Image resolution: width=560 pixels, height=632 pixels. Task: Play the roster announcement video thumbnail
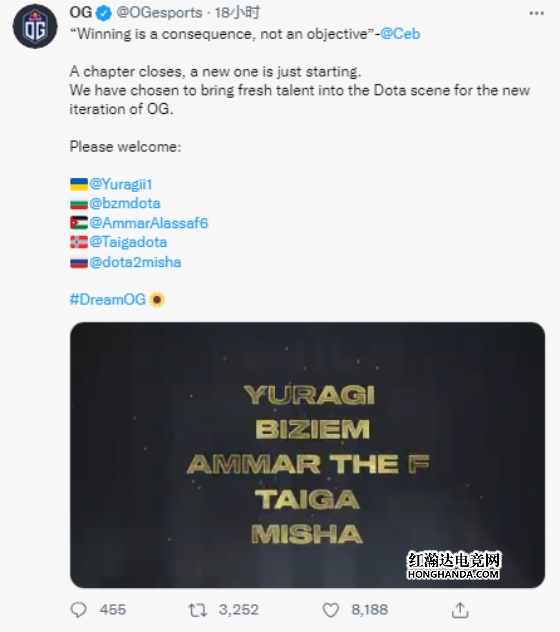pyautogui.click(x=307, y=455)
